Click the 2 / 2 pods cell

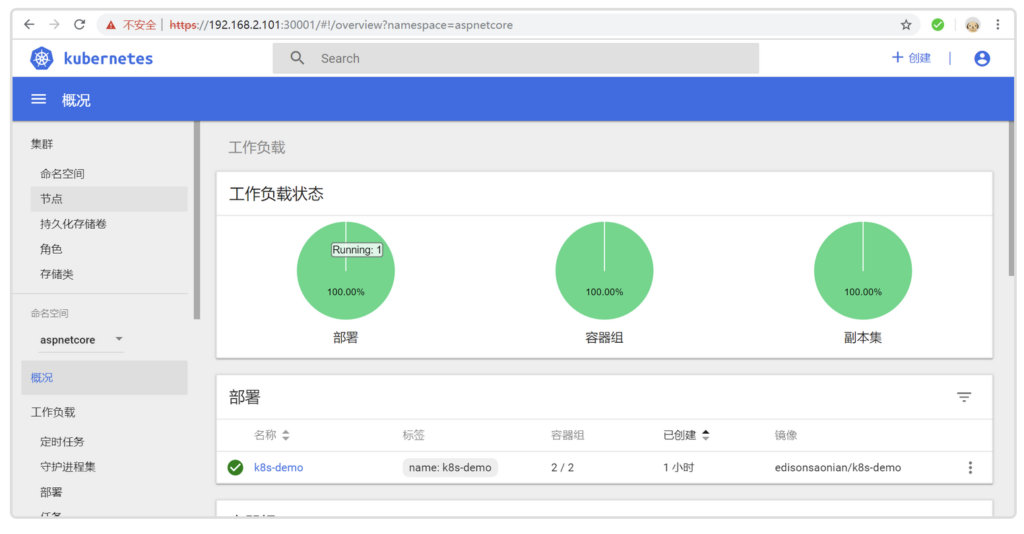[x=562, y=467]
